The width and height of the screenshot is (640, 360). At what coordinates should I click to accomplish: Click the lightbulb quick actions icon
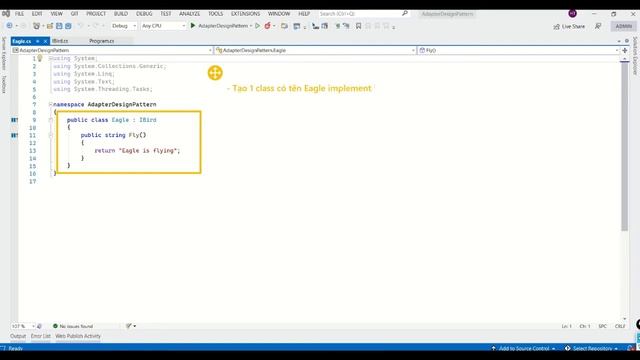[40, 58]
